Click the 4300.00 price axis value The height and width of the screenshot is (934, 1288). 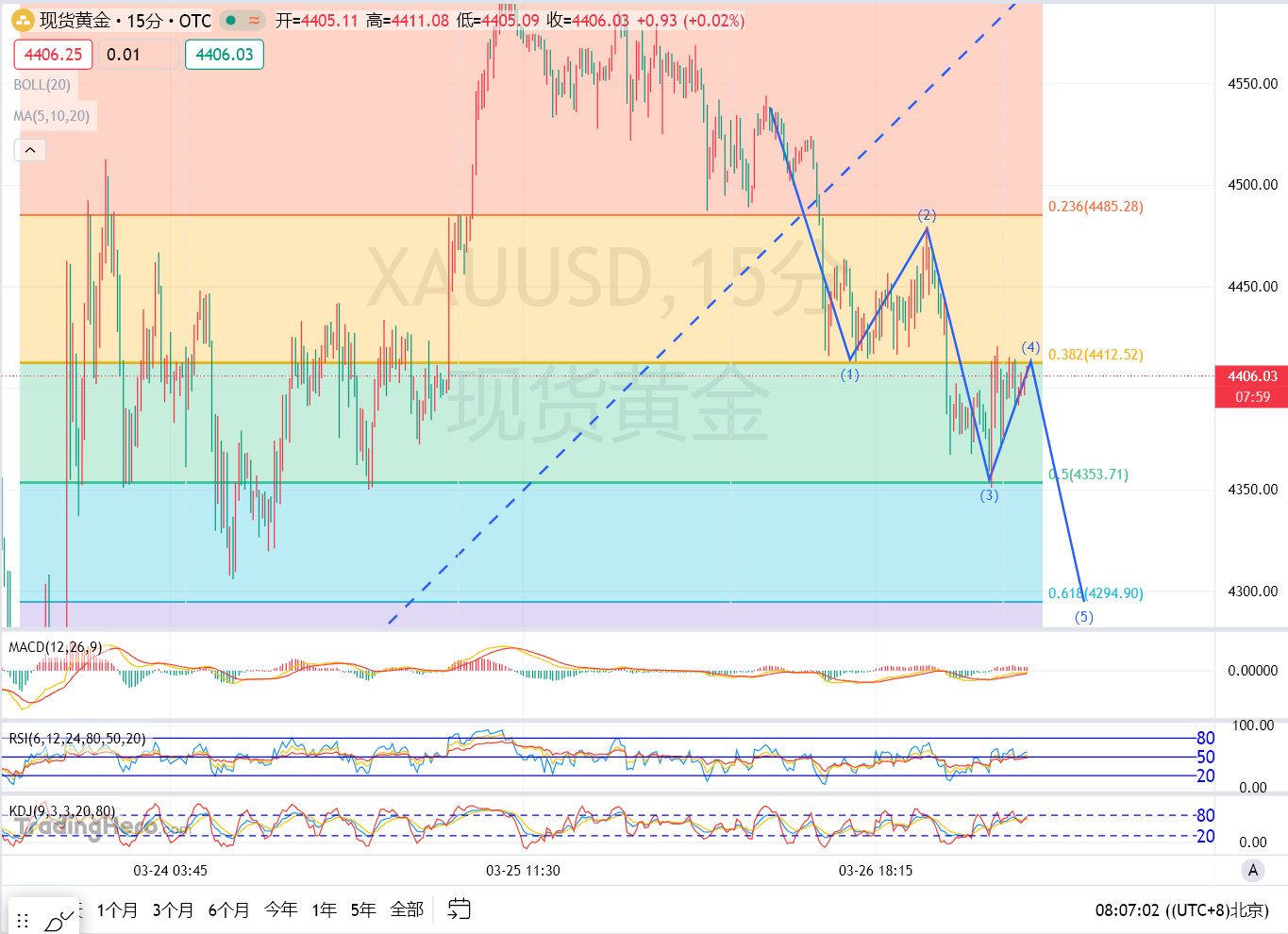1253,592
